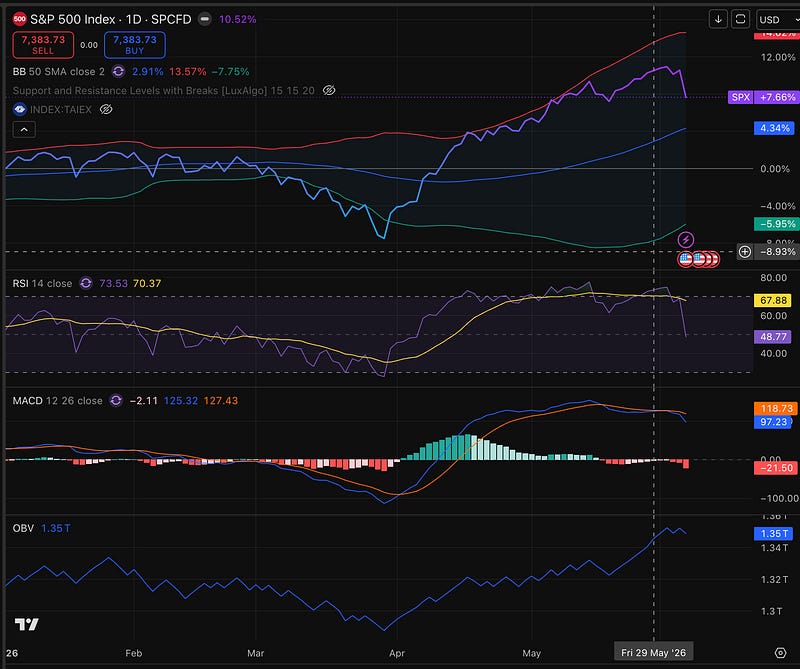The height and width of the screenshot is (669, 800).
Task: Click the 73.53 RSI value in legend
Action: click(x=113, y=283)
